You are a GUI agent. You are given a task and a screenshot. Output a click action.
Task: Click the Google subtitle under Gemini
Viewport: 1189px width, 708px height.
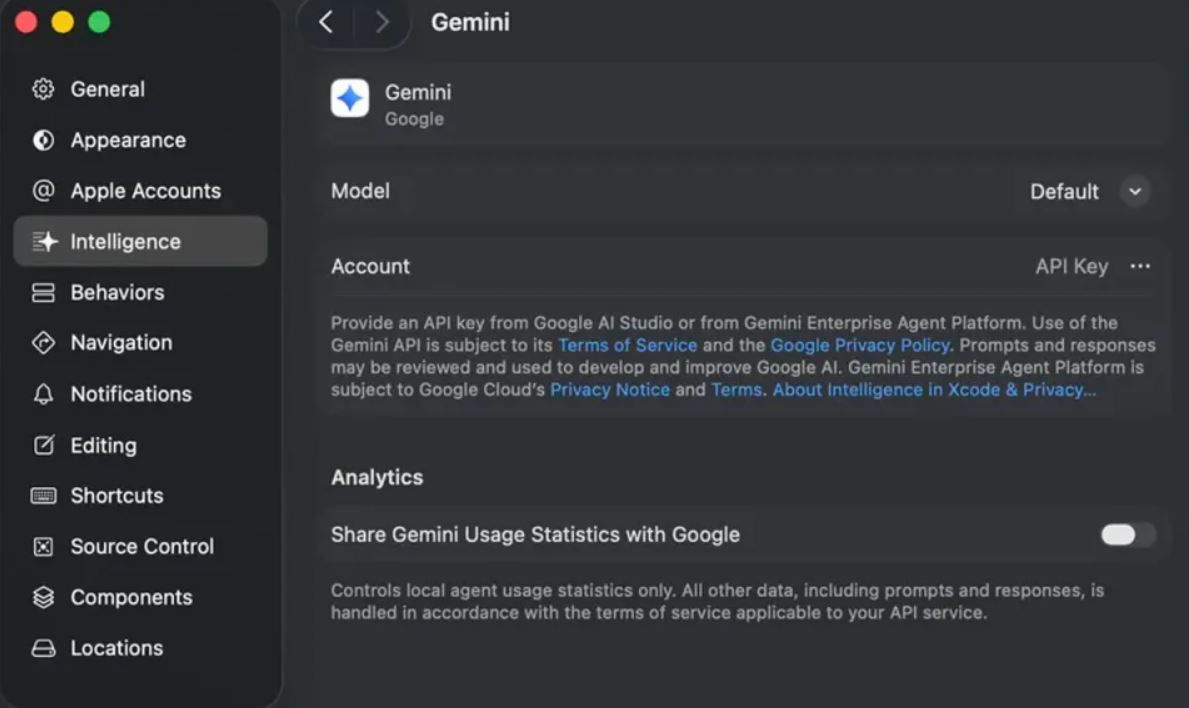(x=414, y=119)
